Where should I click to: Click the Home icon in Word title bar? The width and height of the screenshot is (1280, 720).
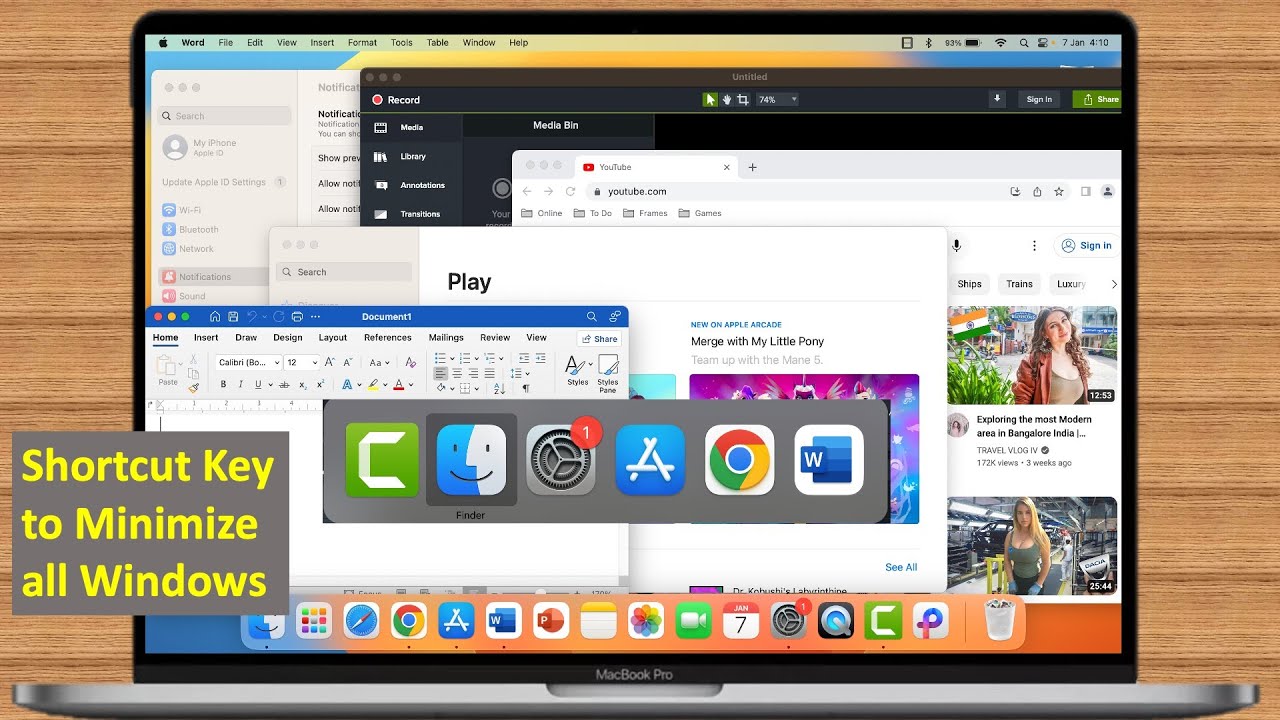[x=215, y=316]
